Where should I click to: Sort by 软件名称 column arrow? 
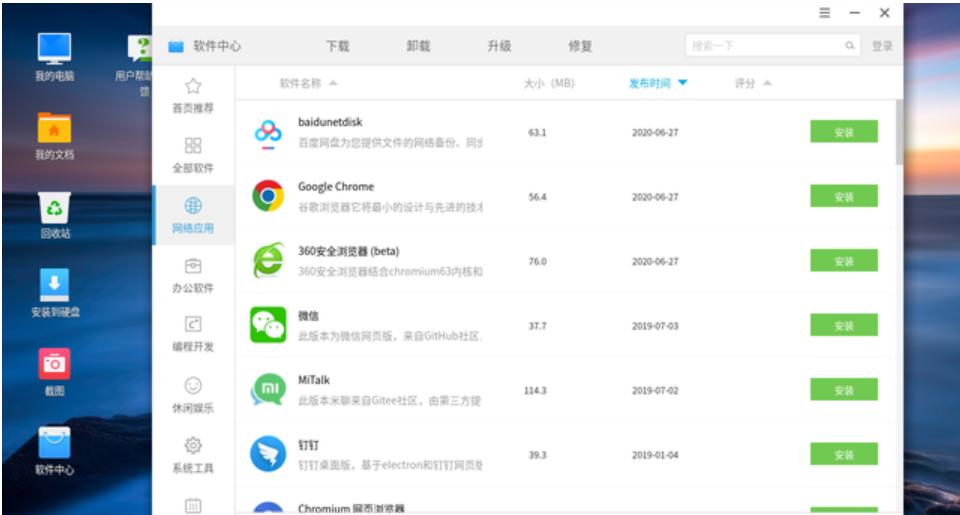[333, 83]
